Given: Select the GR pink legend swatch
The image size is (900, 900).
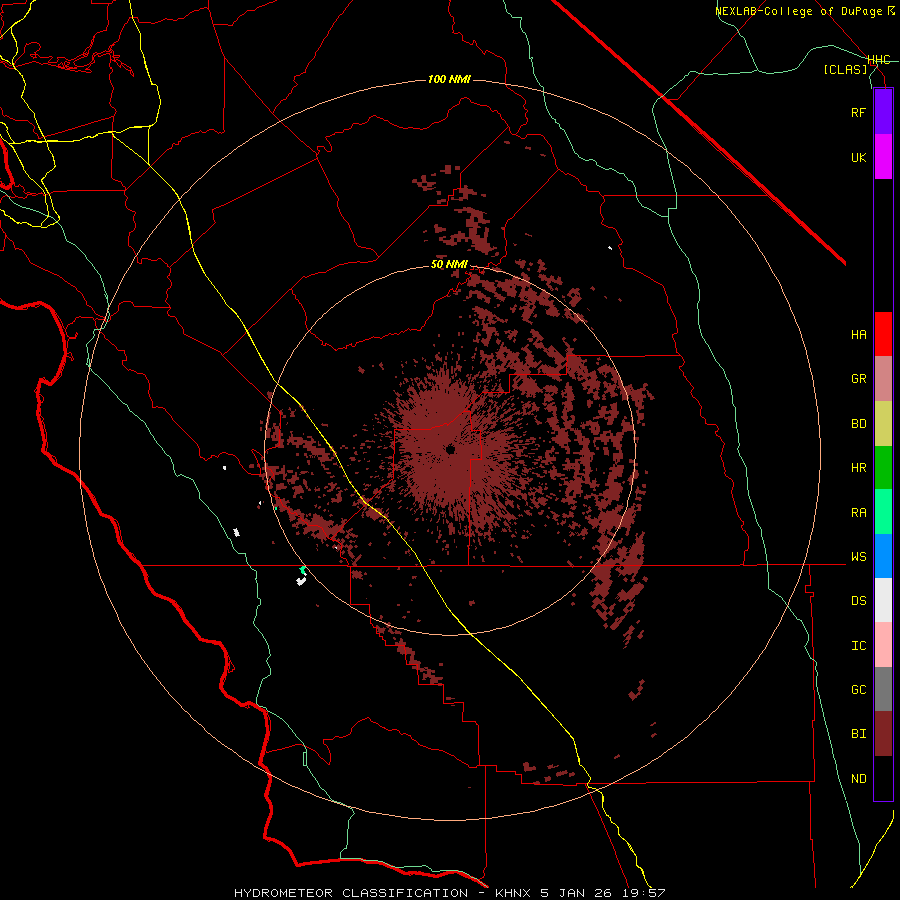Looking at the screenshot, I should click(883, 379).
